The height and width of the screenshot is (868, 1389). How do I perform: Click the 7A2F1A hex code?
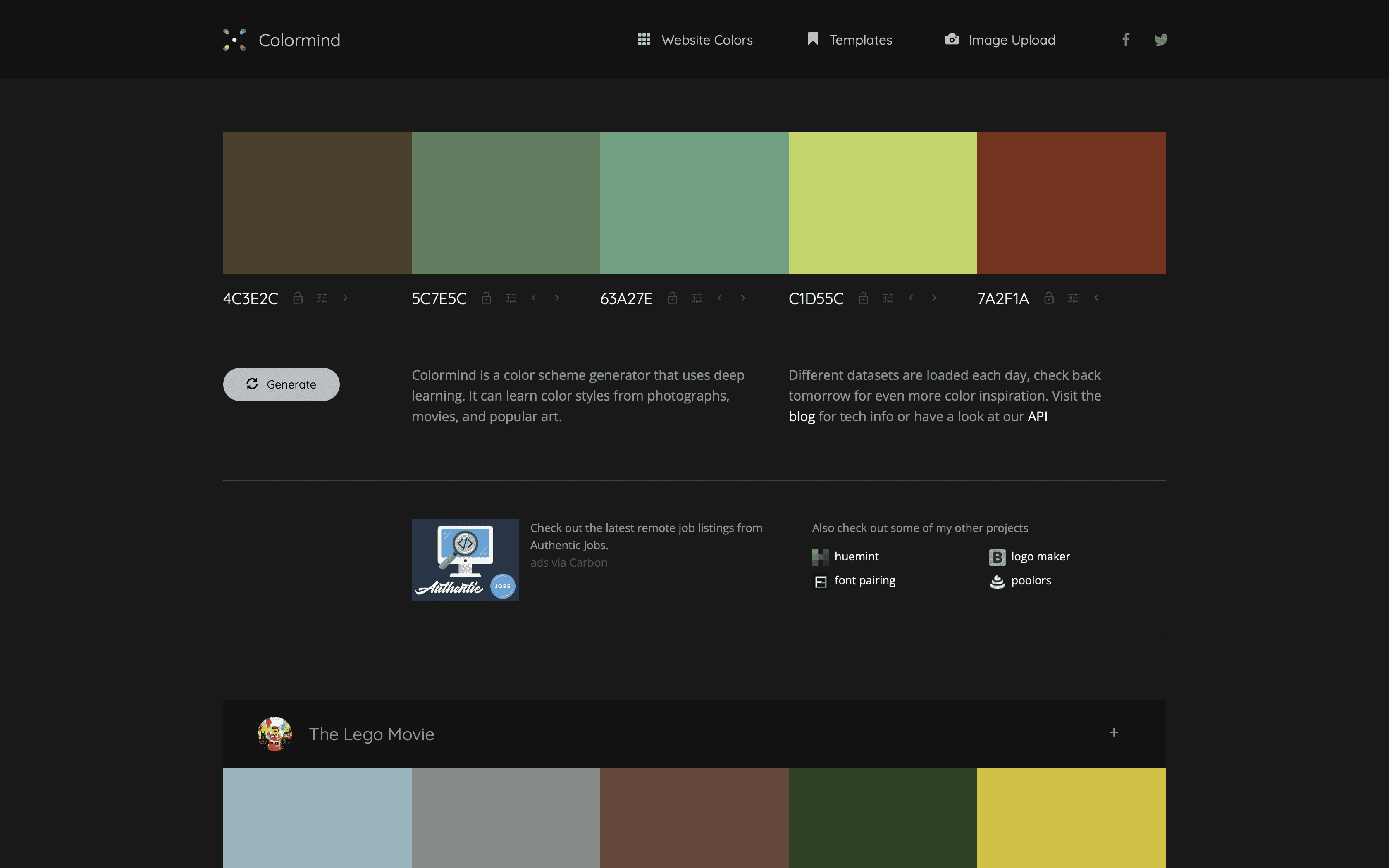click(x=1003, y=298)
